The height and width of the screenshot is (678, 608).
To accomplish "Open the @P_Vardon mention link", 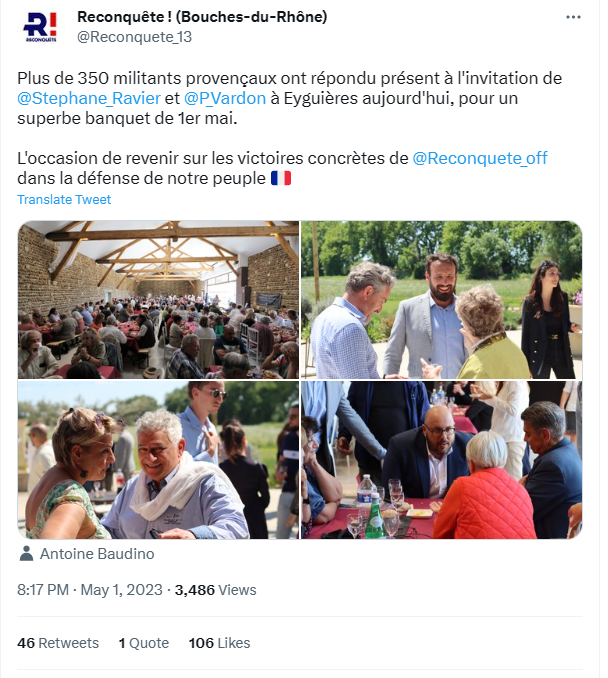I will click(x=225, y=99).
